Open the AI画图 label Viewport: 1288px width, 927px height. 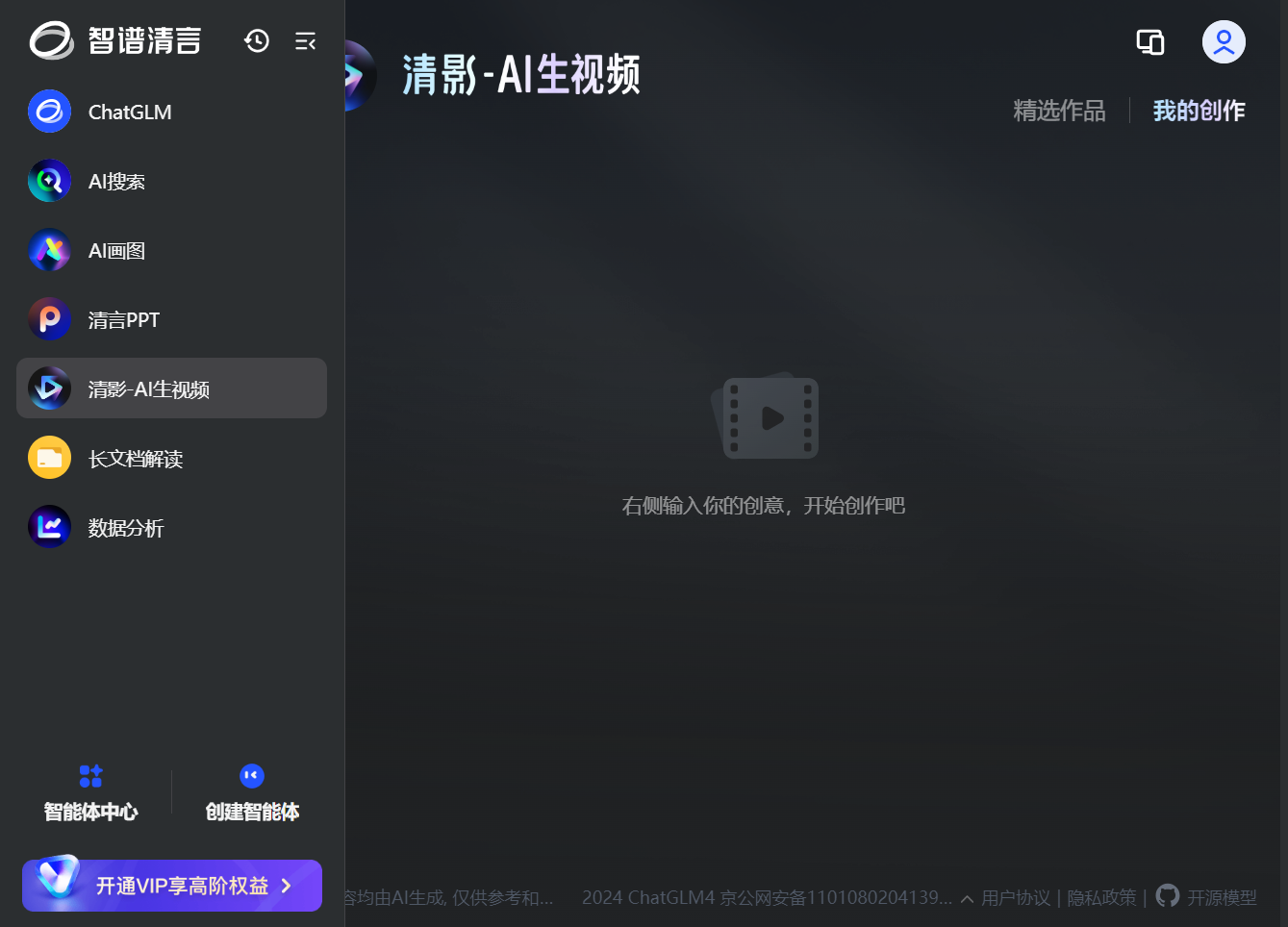(x=116, y=251)
